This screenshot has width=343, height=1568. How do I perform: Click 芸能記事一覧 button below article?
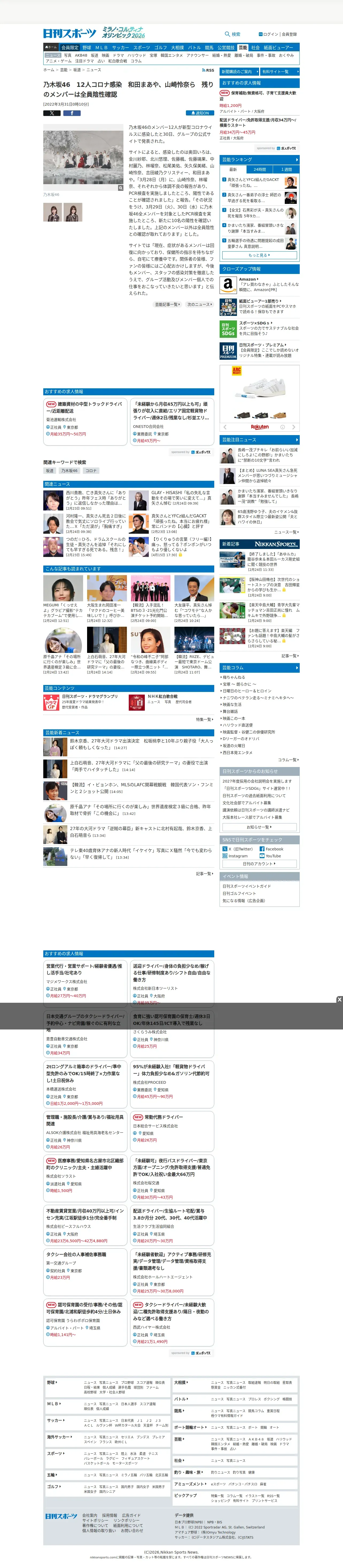click(x=167, y=304)
